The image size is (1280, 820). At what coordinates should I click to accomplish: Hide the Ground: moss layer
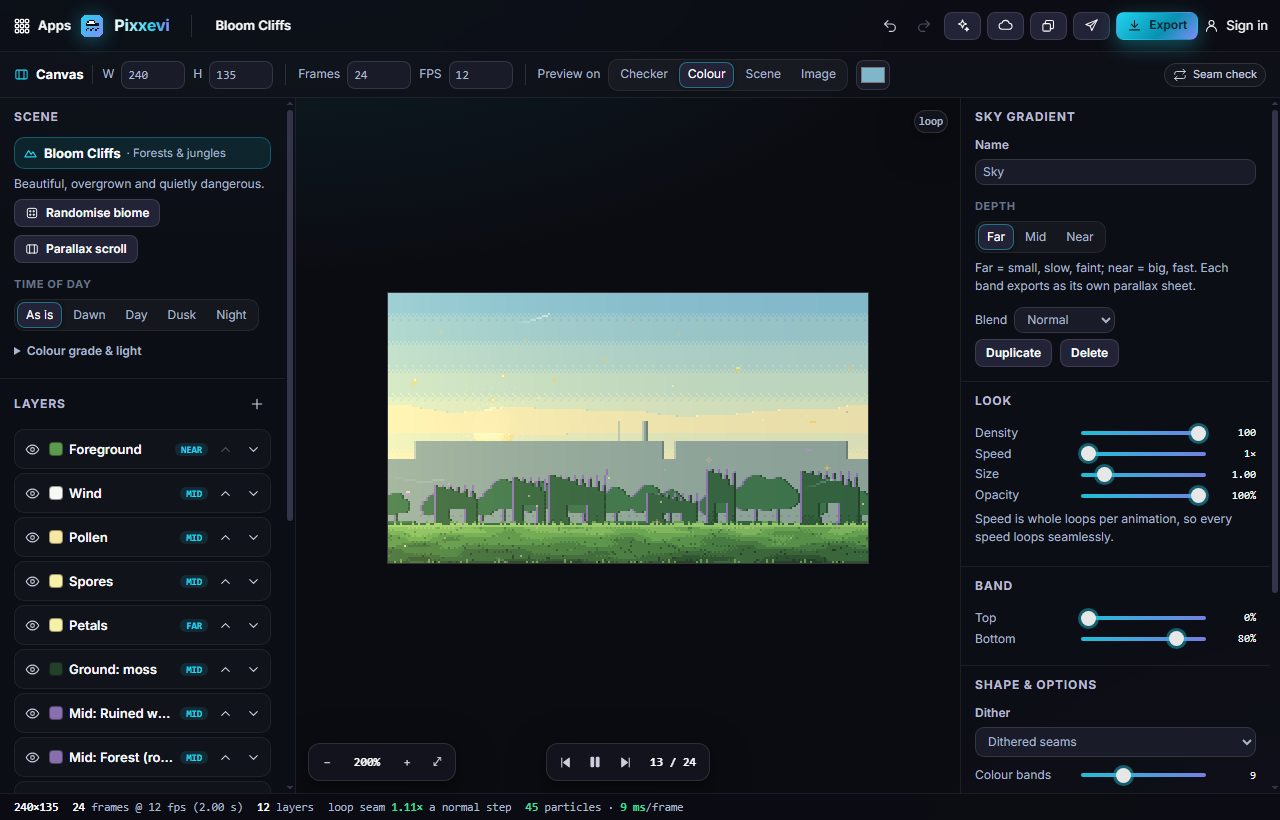[32, 670]
